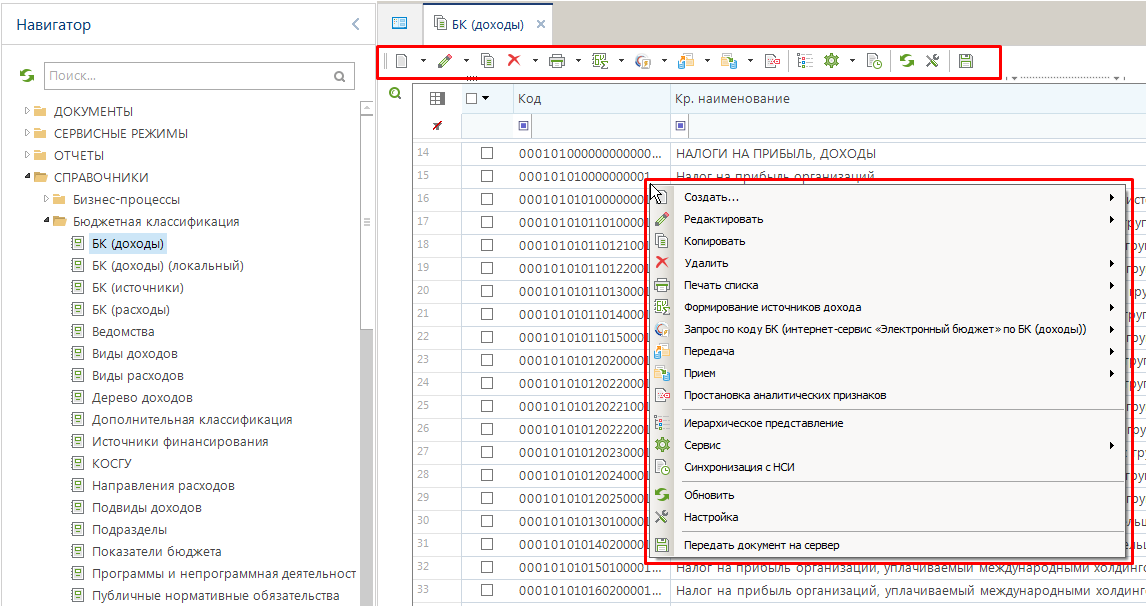Collapse the Бюджетная классификация folder
This screenshot has width=1146, height=606.
click(47, 221)
